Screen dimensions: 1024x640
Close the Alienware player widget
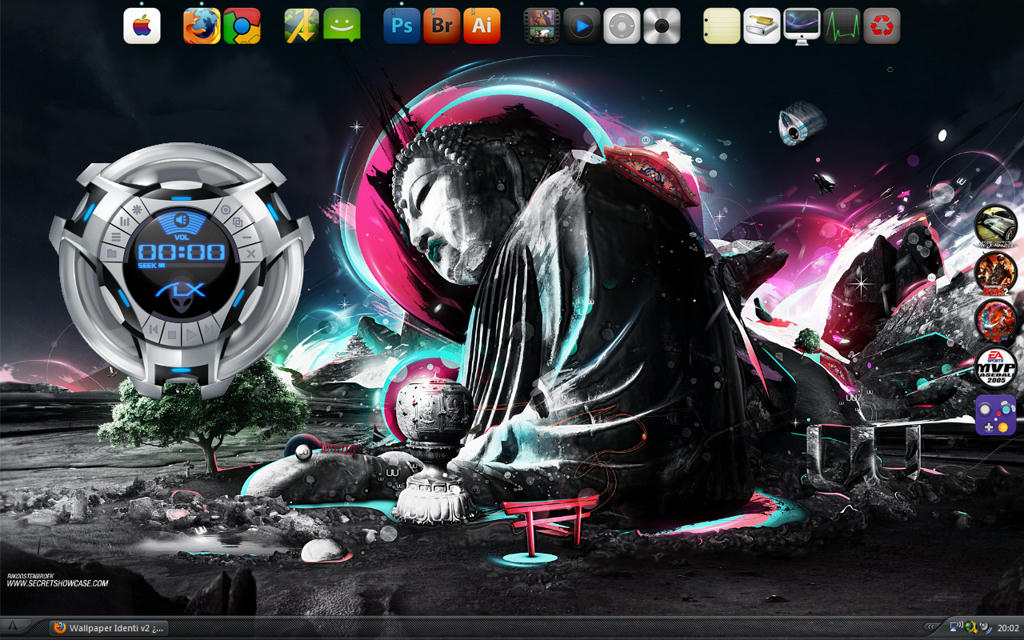[251, 253]
